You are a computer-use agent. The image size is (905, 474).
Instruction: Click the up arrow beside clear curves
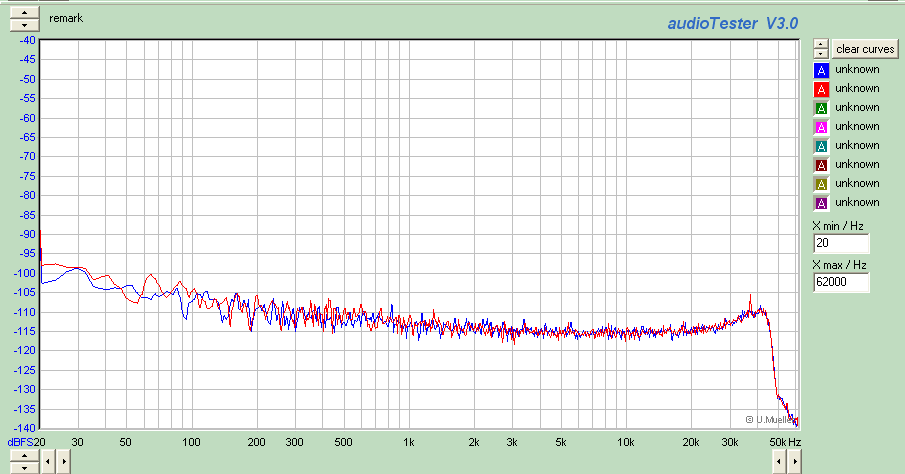pos(821,44)
